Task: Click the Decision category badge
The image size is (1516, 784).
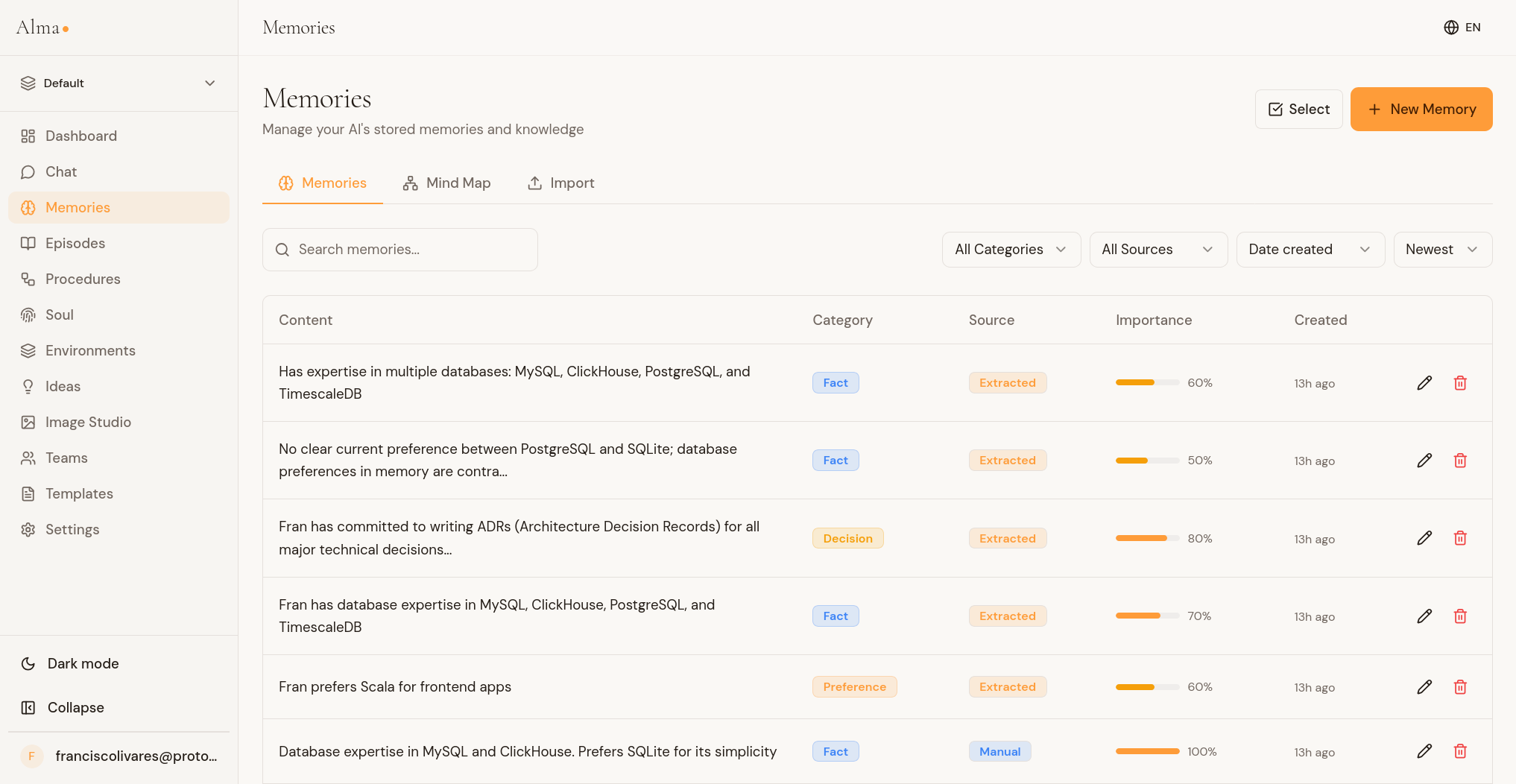Action: click(x=847, y=538)
